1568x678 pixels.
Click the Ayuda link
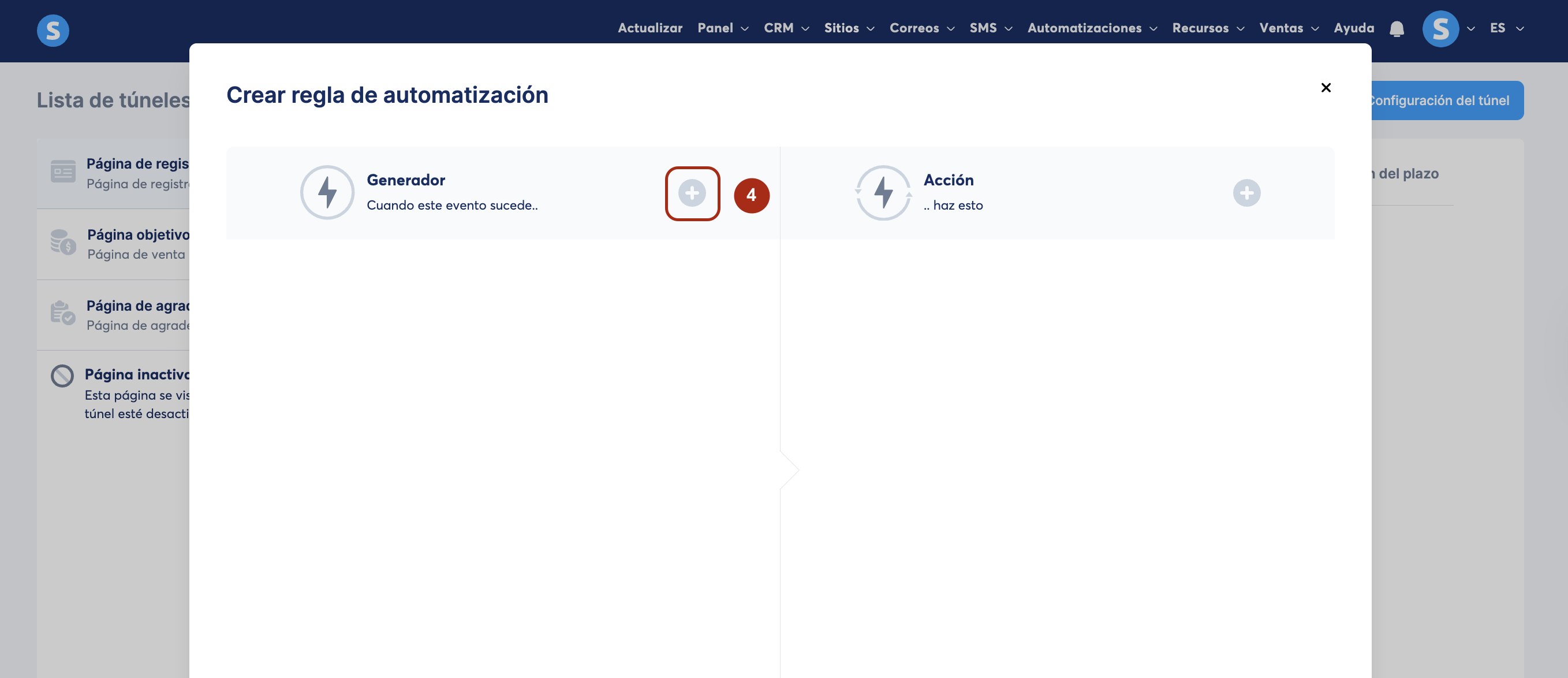(1353, 28)
